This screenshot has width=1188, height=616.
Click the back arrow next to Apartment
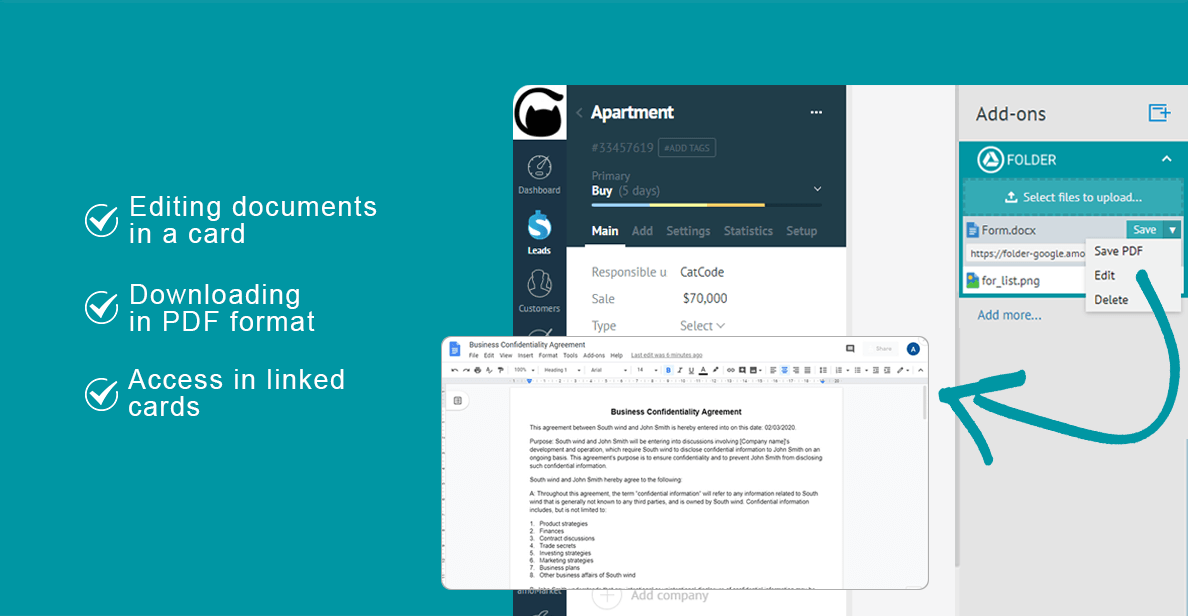coord(579,113)
